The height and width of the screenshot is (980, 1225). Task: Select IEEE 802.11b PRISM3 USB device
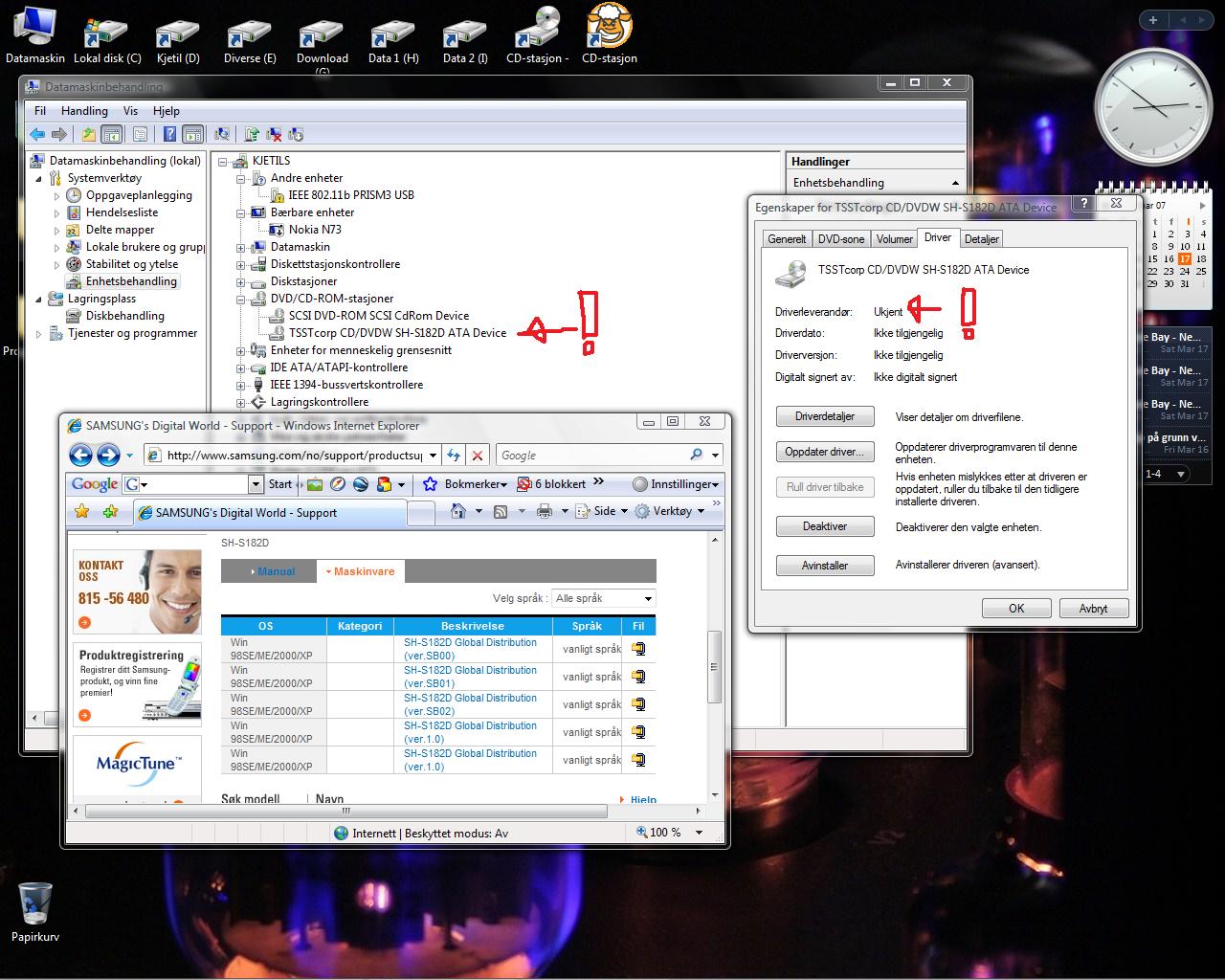coord(351,195)
